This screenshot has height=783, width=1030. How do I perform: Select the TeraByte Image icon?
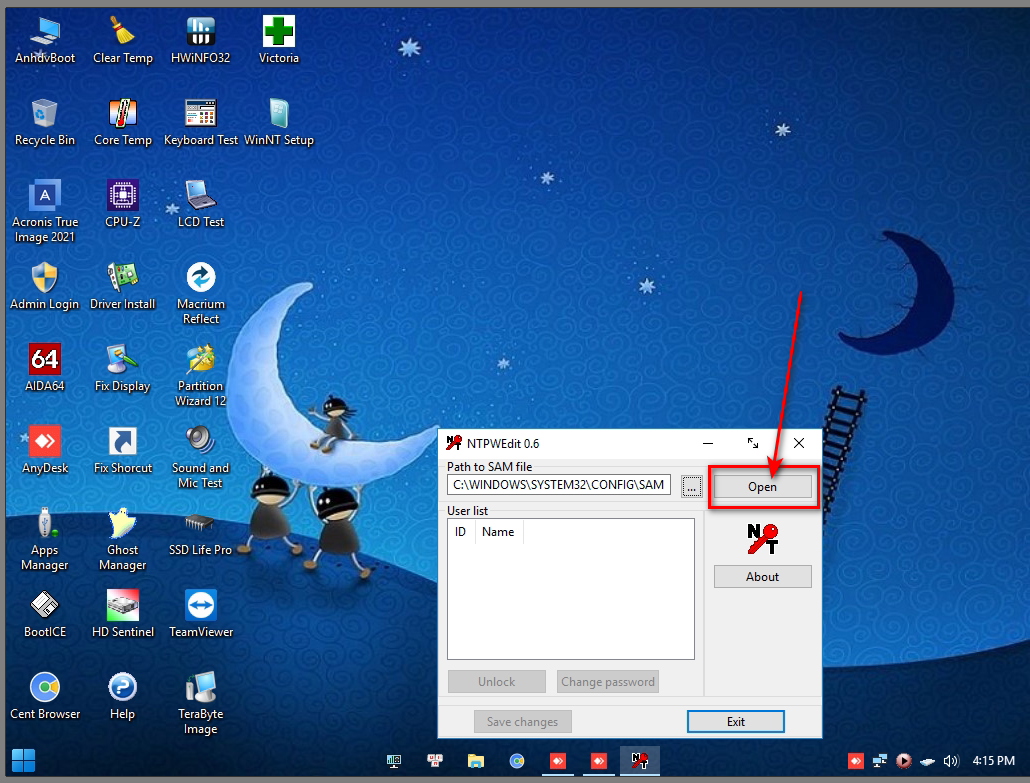coord(200,704)
